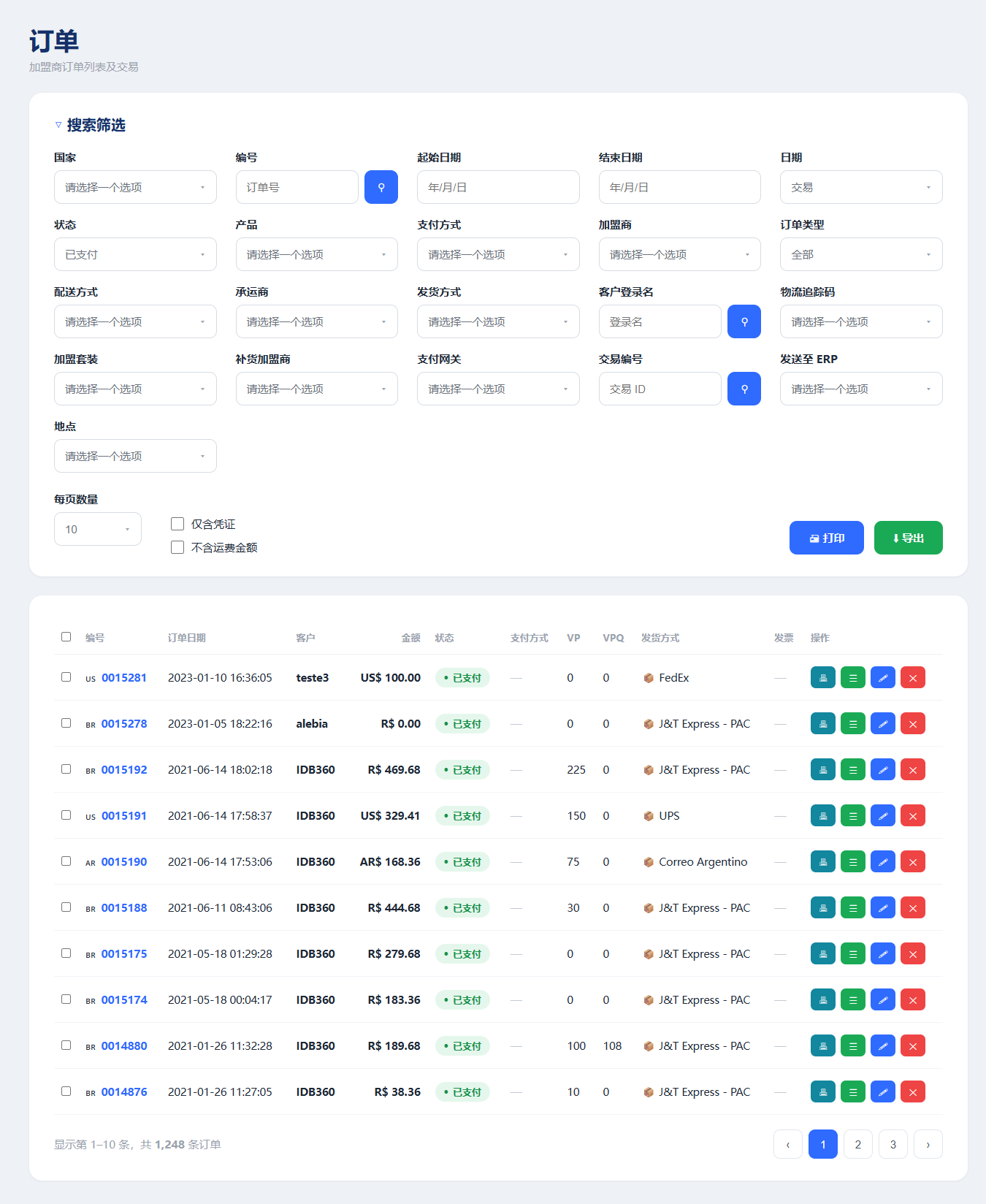Go to previous page with left arrow
This screenshot has width=986, height=1204.
(788, 1144)
